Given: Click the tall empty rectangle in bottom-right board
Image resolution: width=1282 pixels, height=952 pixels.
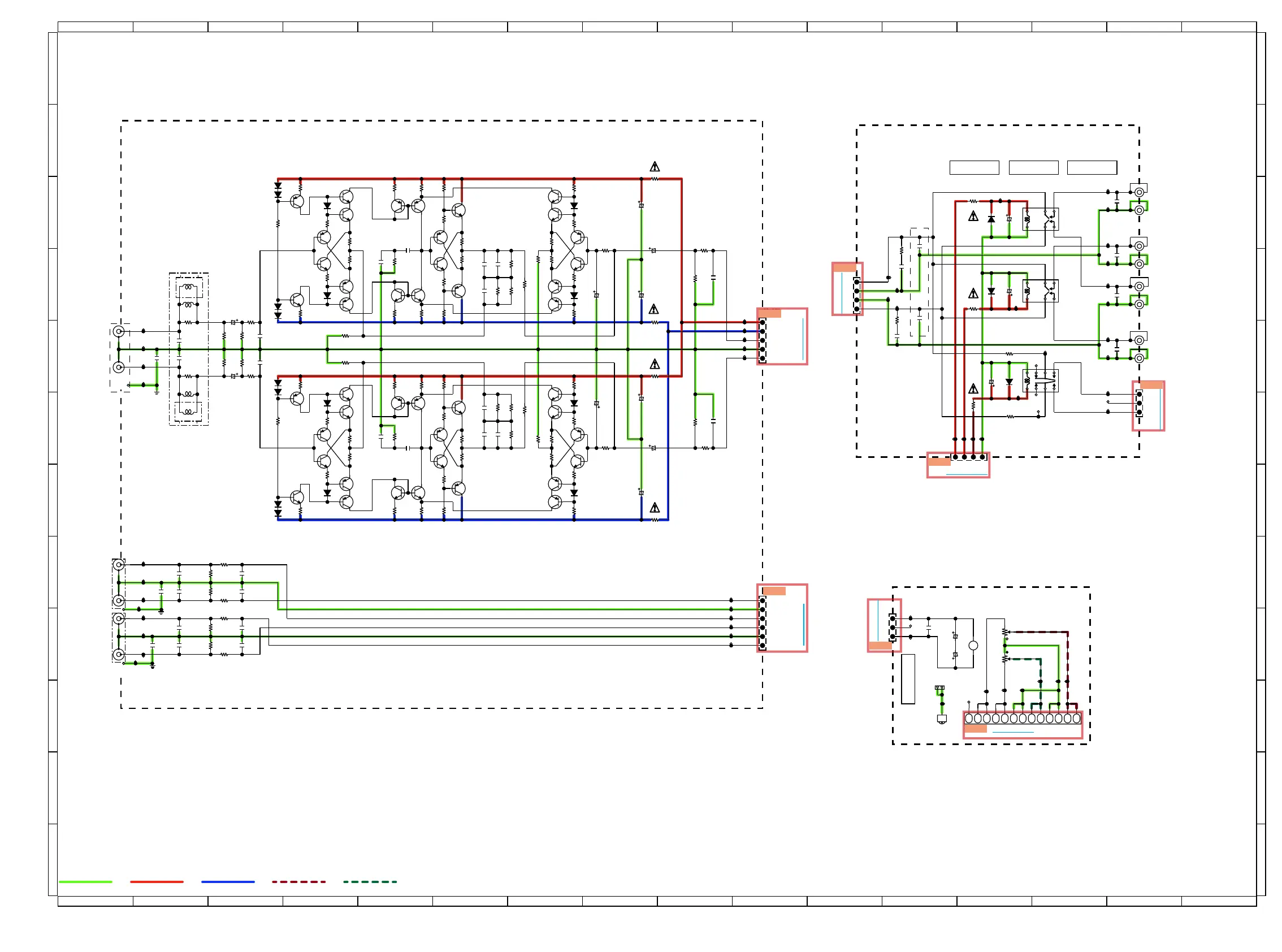Looking at the screenshot, I should click(x=908, y=679).
